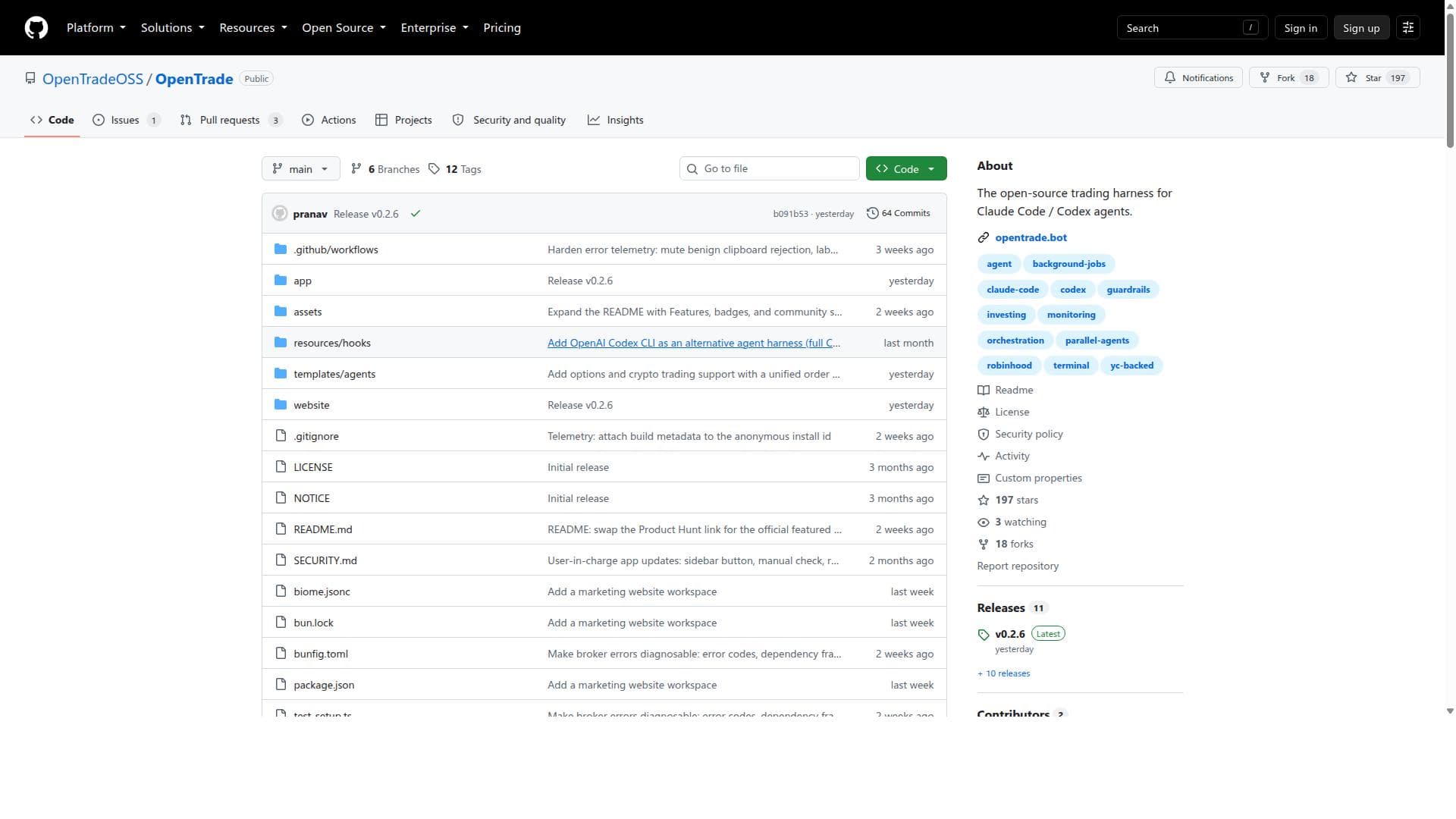Image resolution: width=1456 pixels, height=819 pixels.
Task: Switch to the Insights tab
Action: 616,121
